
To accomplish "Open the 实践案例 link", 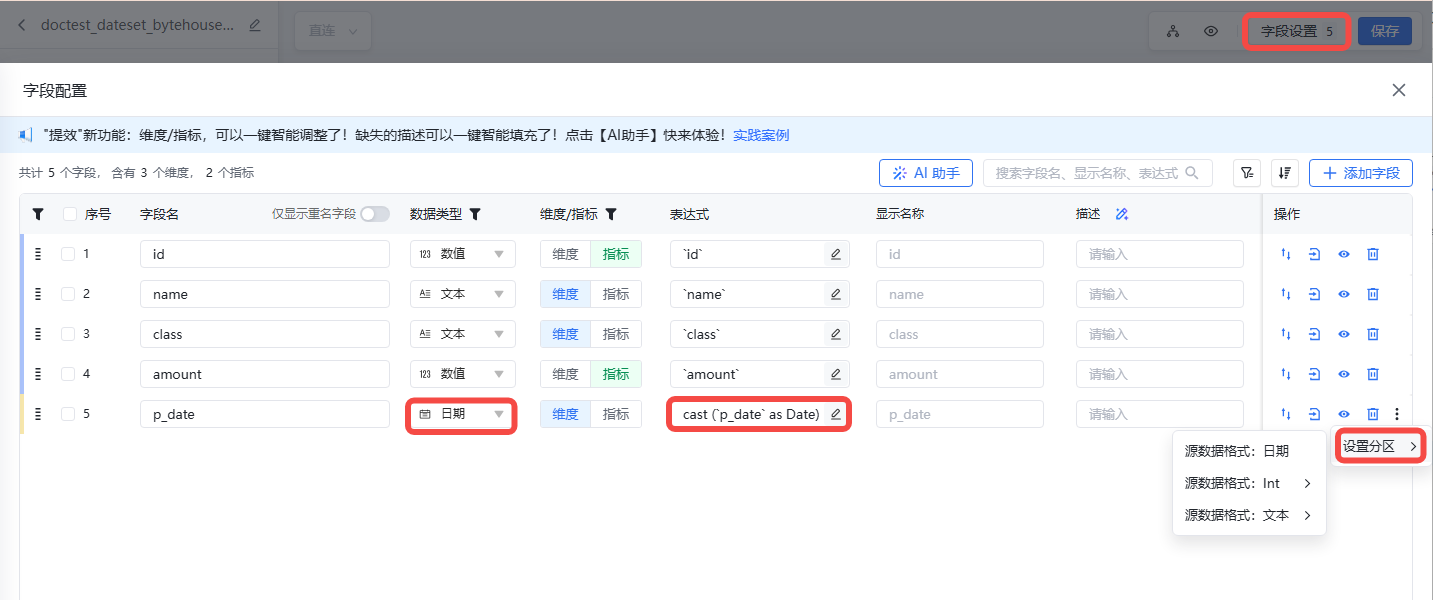I will 761,135.
